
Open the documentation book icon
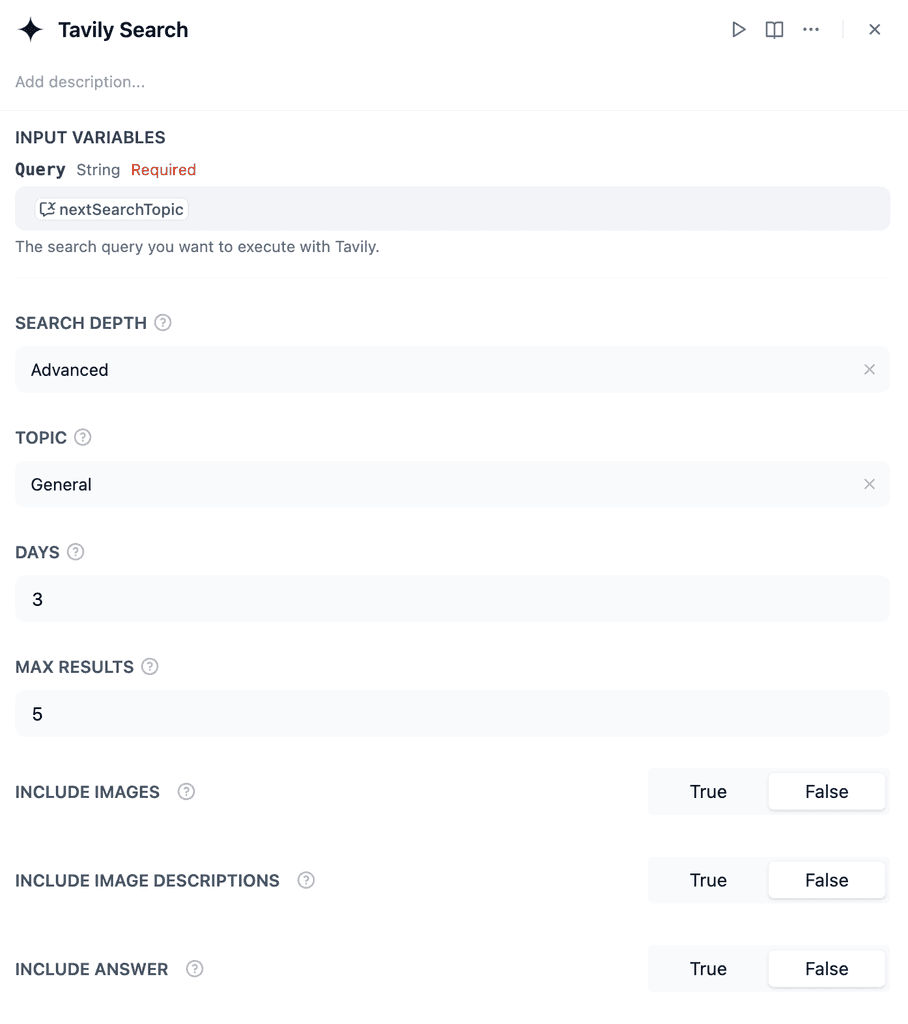coord(774,29)
